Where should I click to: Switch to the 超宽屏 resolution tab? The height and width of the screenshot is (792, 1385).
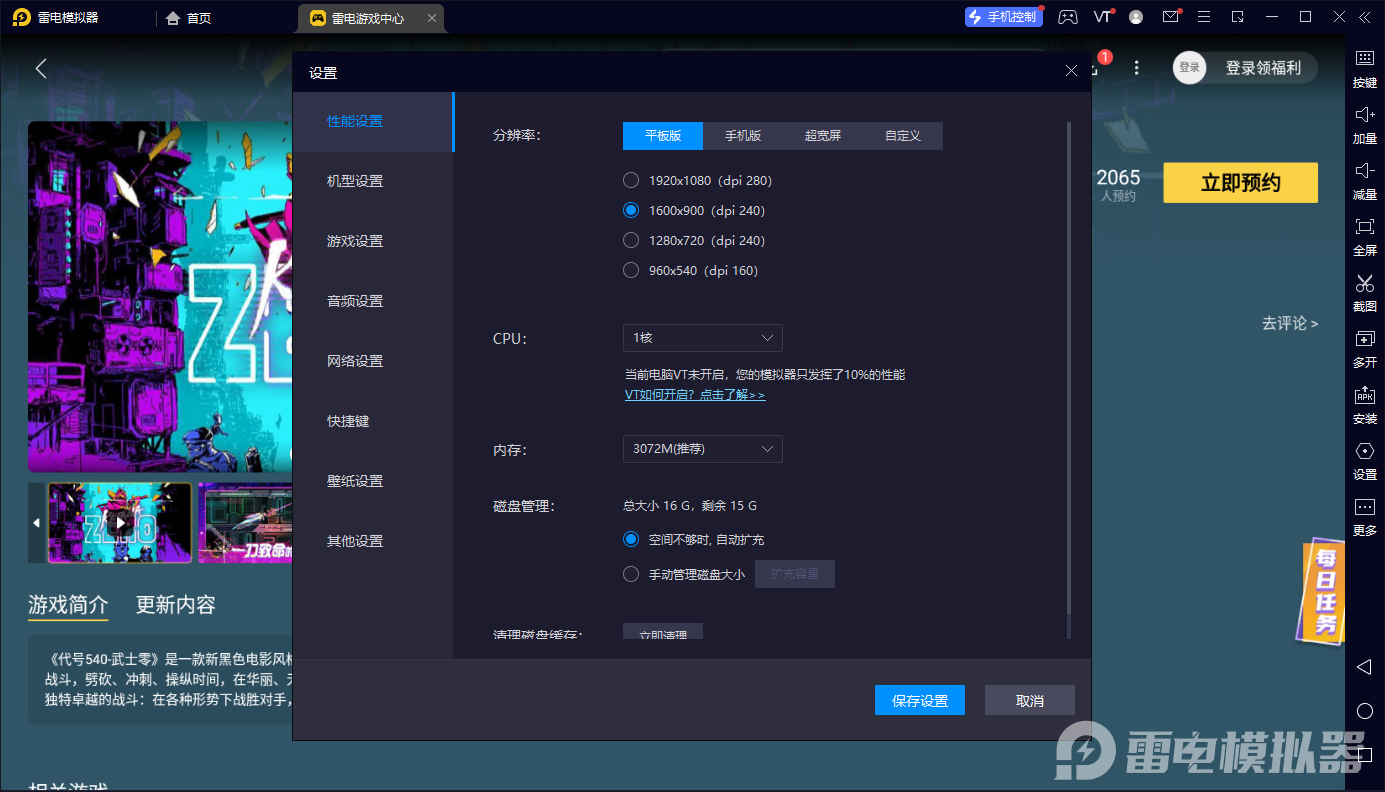[823, 136]
